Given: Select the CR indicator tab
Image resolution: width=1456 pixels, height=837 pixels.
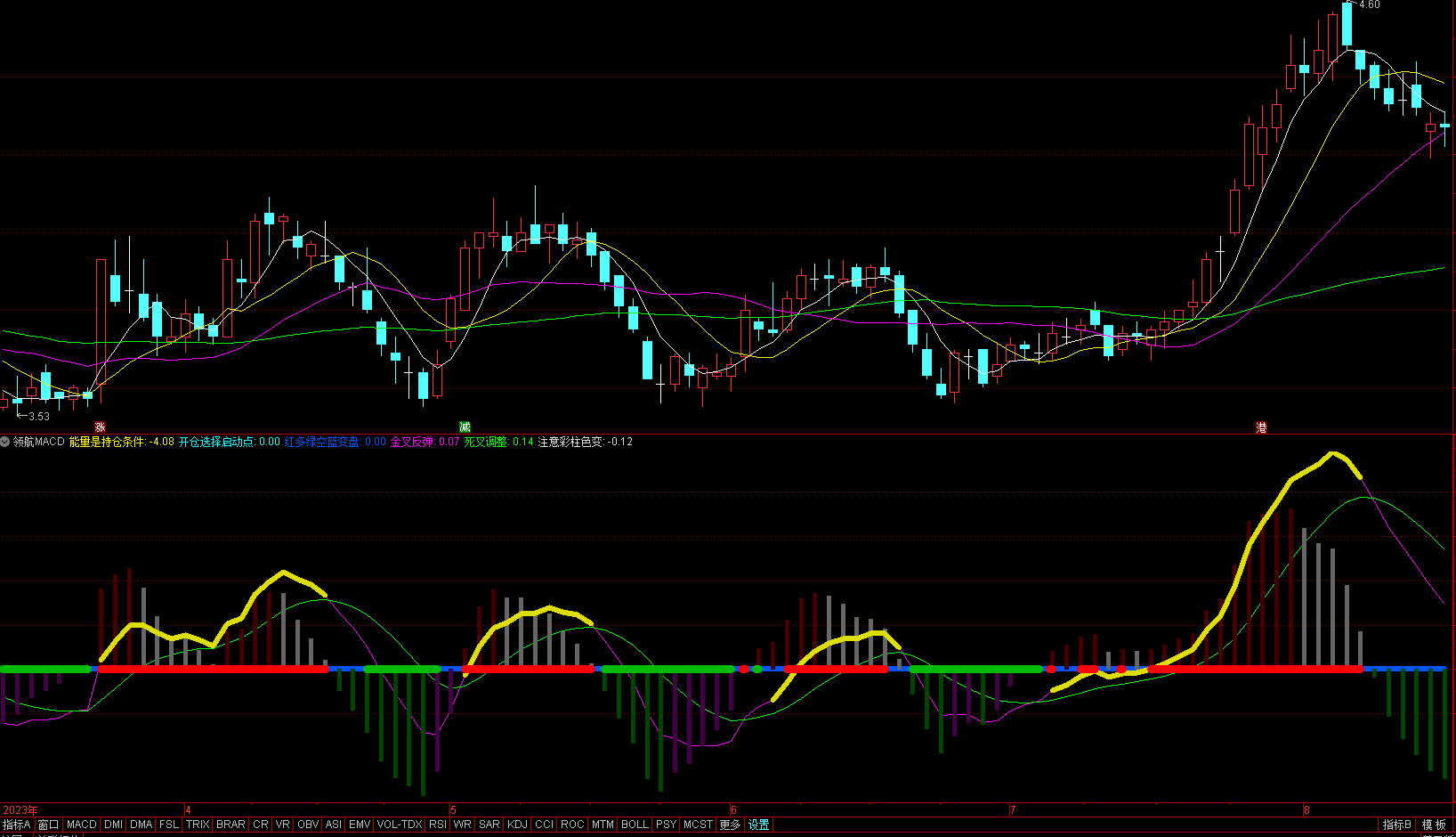Looking at the screenshot, I should 261,825.
